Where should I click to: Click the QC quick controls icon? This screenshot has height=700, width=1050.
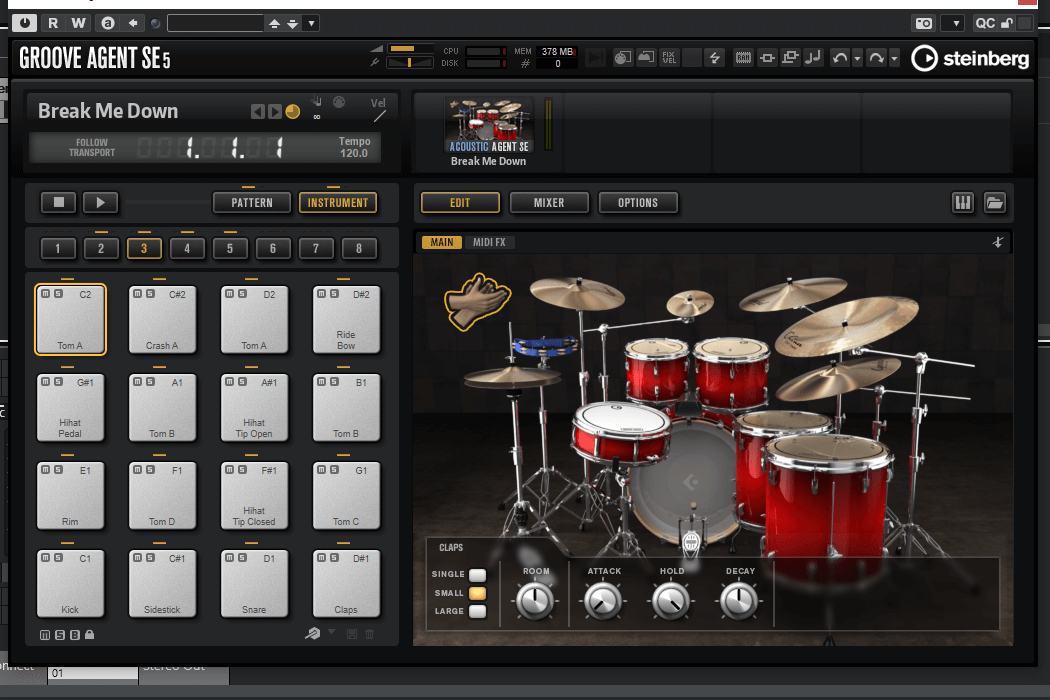[x=985, y=23]
